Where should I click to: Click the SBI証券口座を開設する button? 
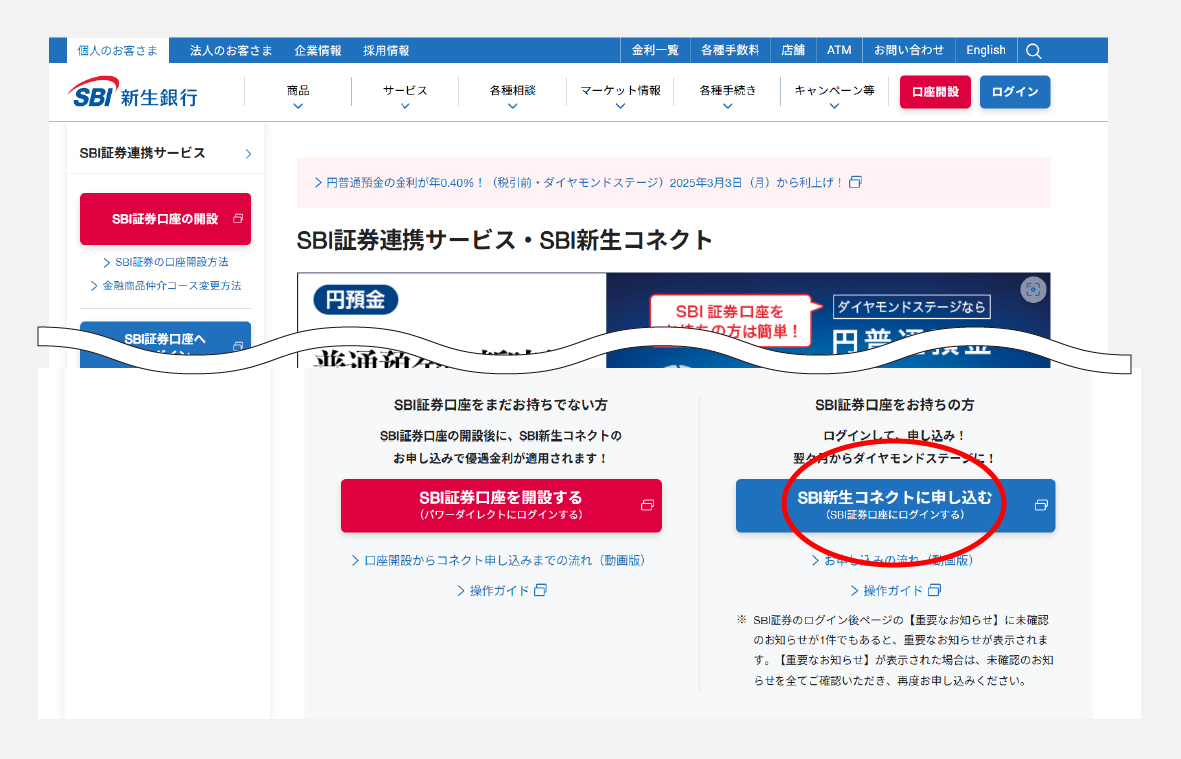coord(501,505)
